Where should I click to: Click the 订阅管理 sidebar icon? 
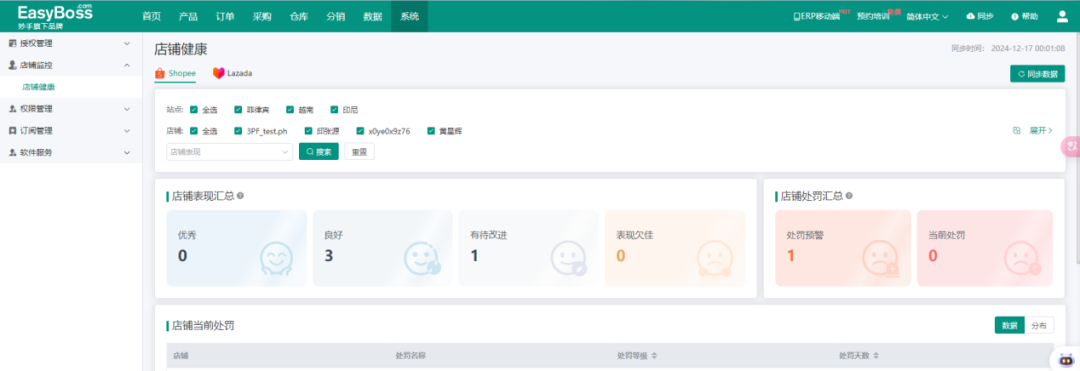click(12, 131)
